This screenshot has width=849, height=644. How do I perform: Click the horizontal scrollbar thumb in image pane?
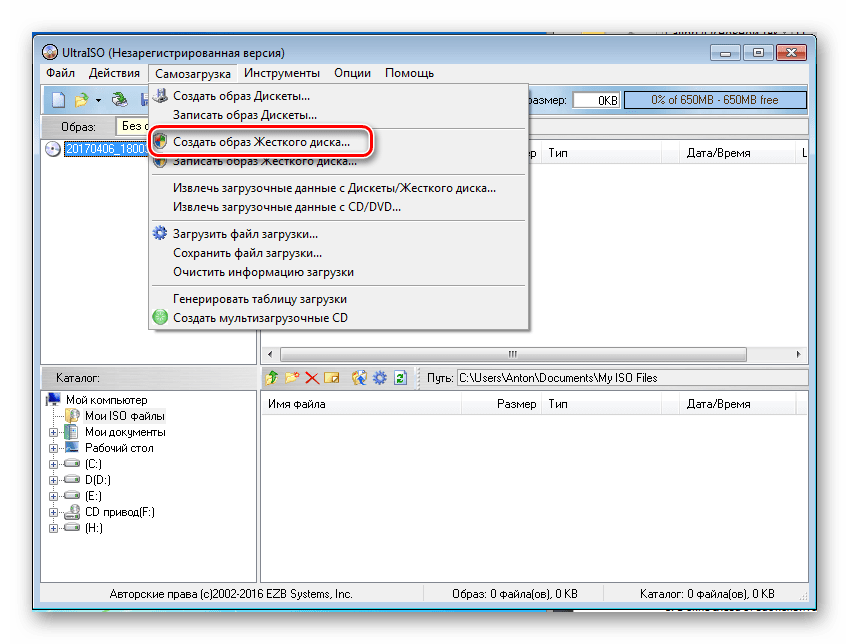[513, 354]
